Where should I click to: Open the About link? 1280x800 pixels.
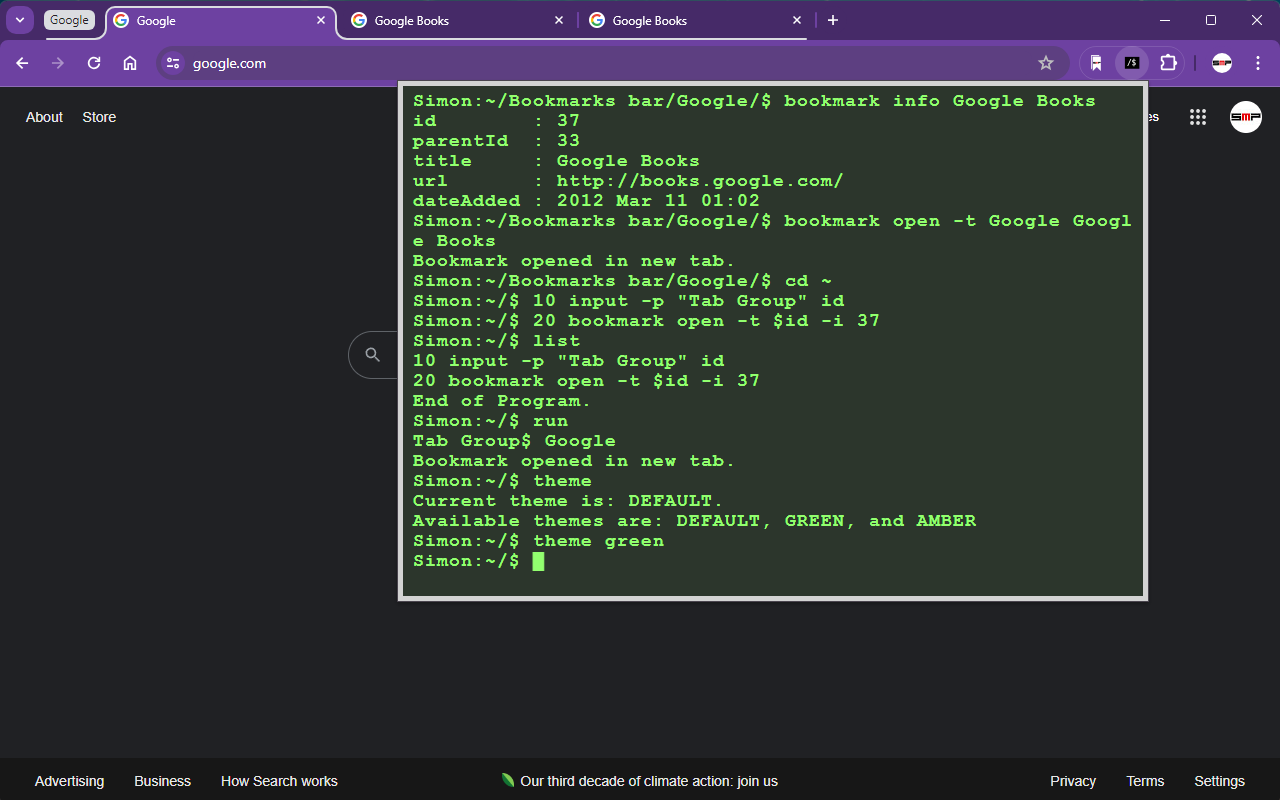coord(44,117)
